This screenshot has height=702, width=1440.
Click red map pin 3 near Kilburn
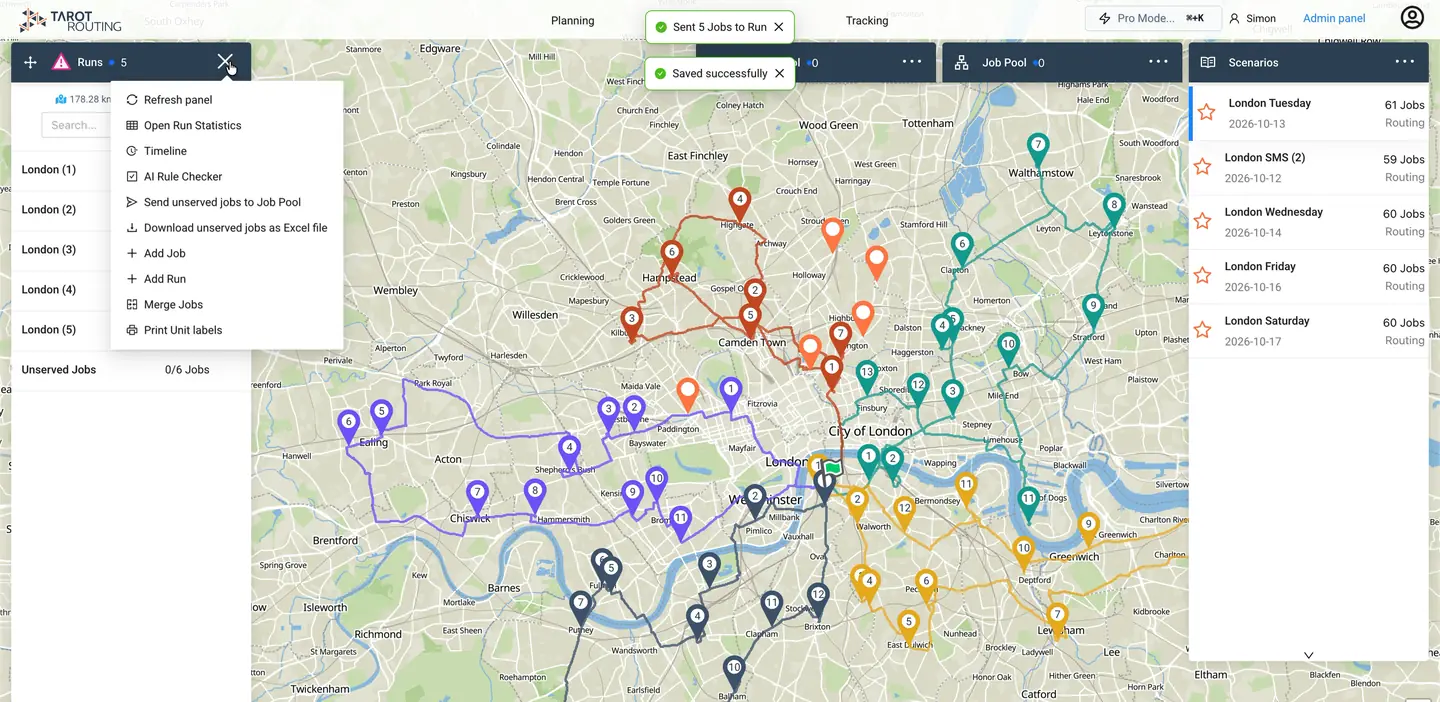click(x=631, y=323)
